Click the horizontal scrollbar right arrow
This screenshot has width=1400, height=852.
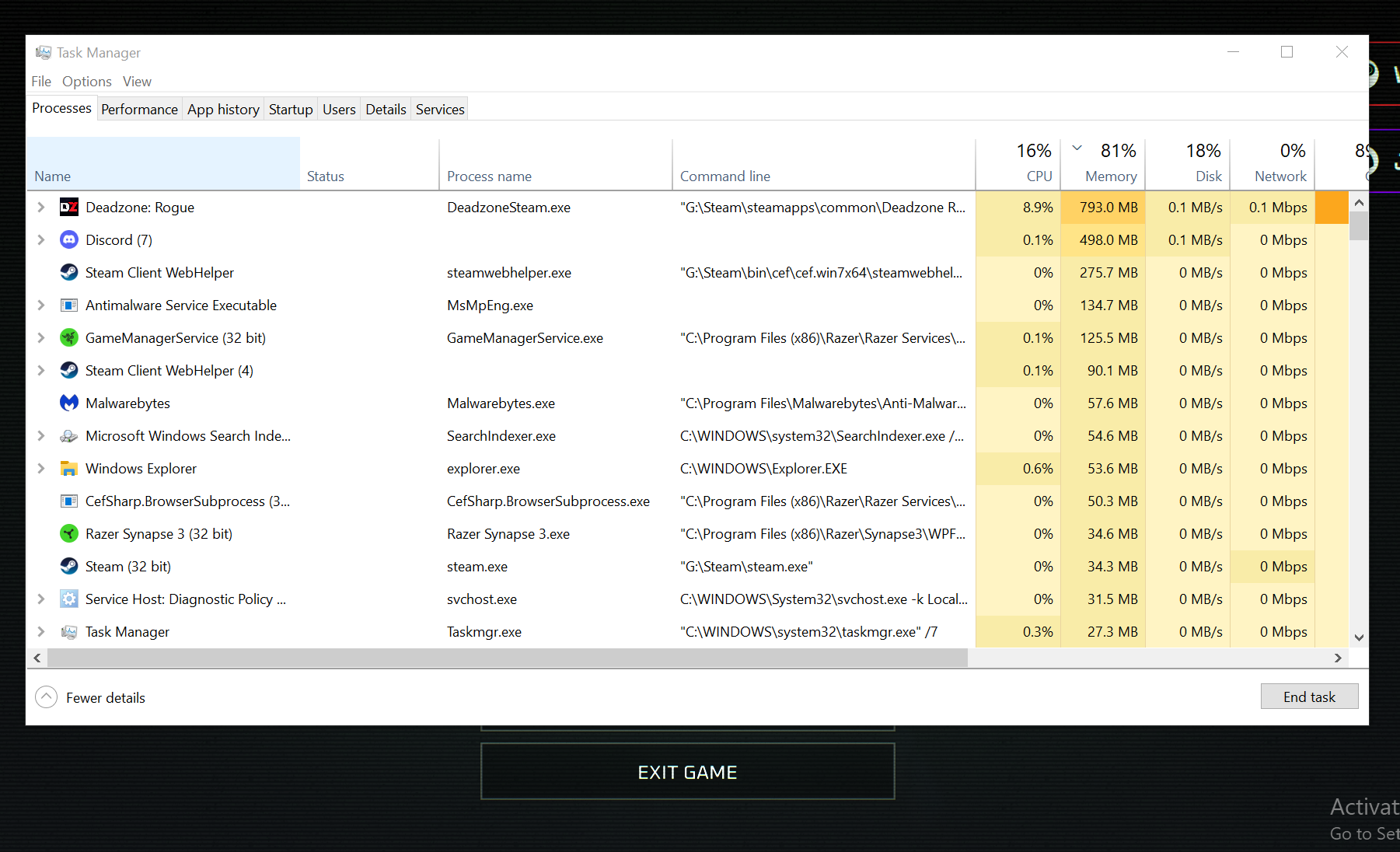point(1338,658)
